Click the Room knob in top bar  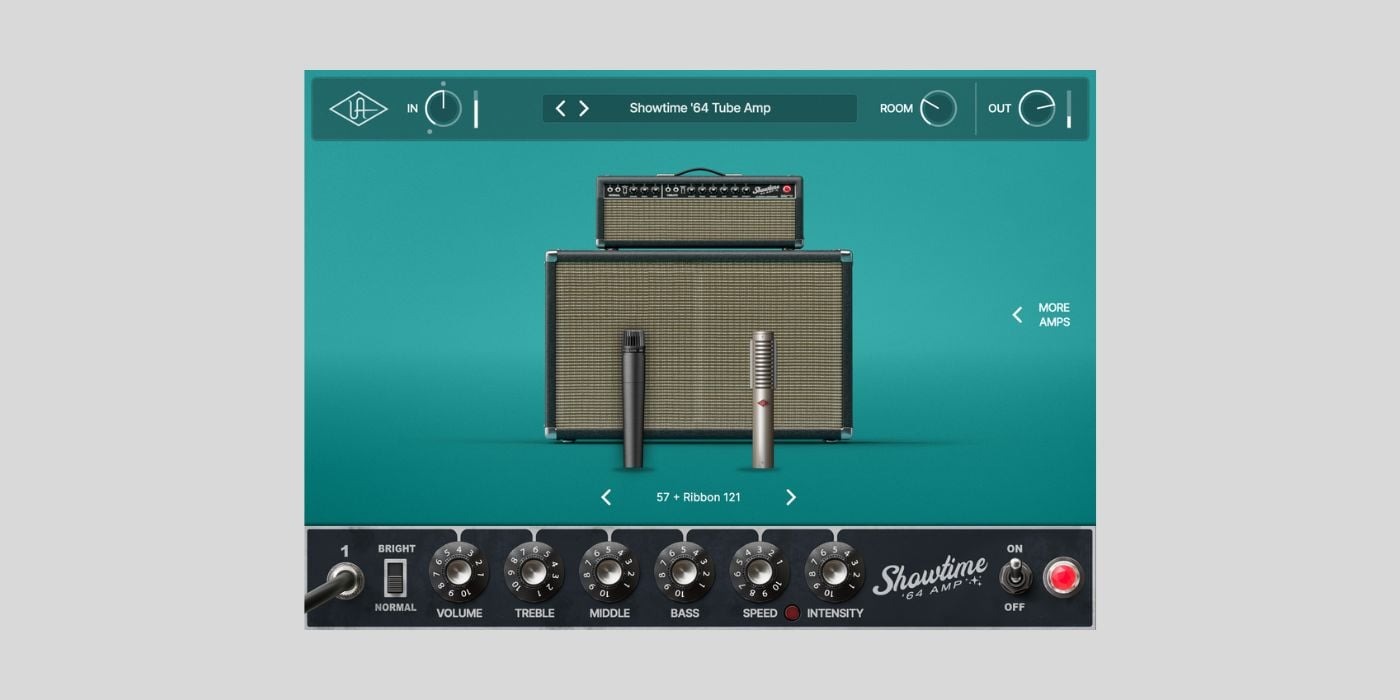[x=938, y=108]
